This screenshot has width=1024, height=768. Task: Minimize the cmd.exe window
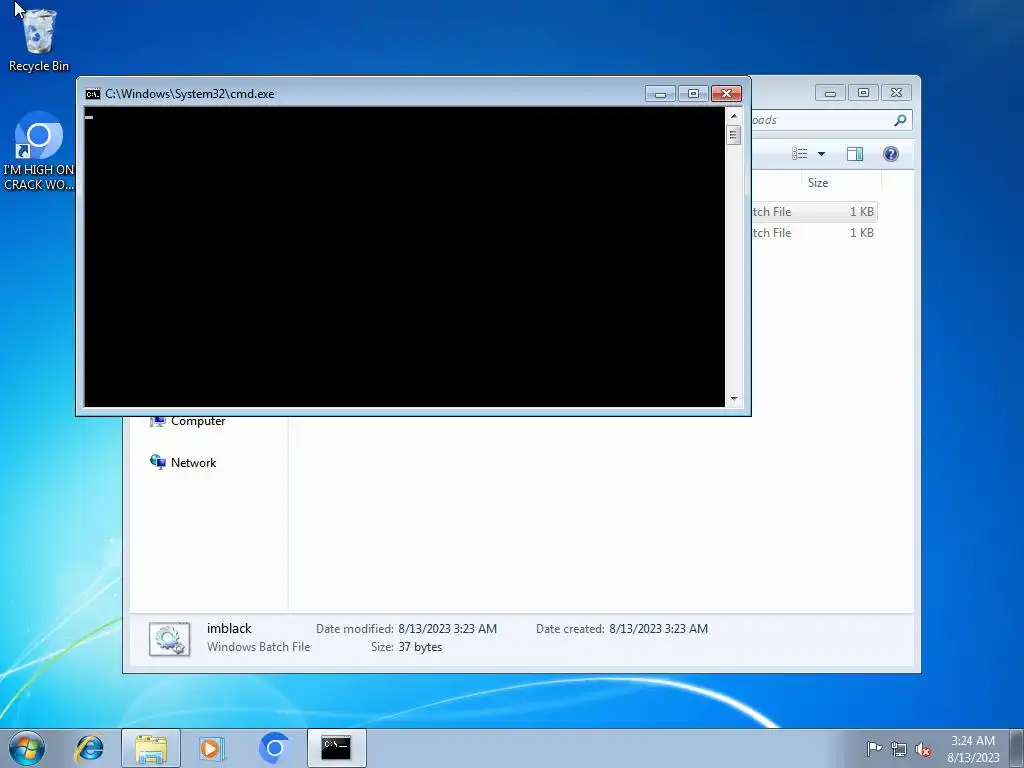click(660, 94)
